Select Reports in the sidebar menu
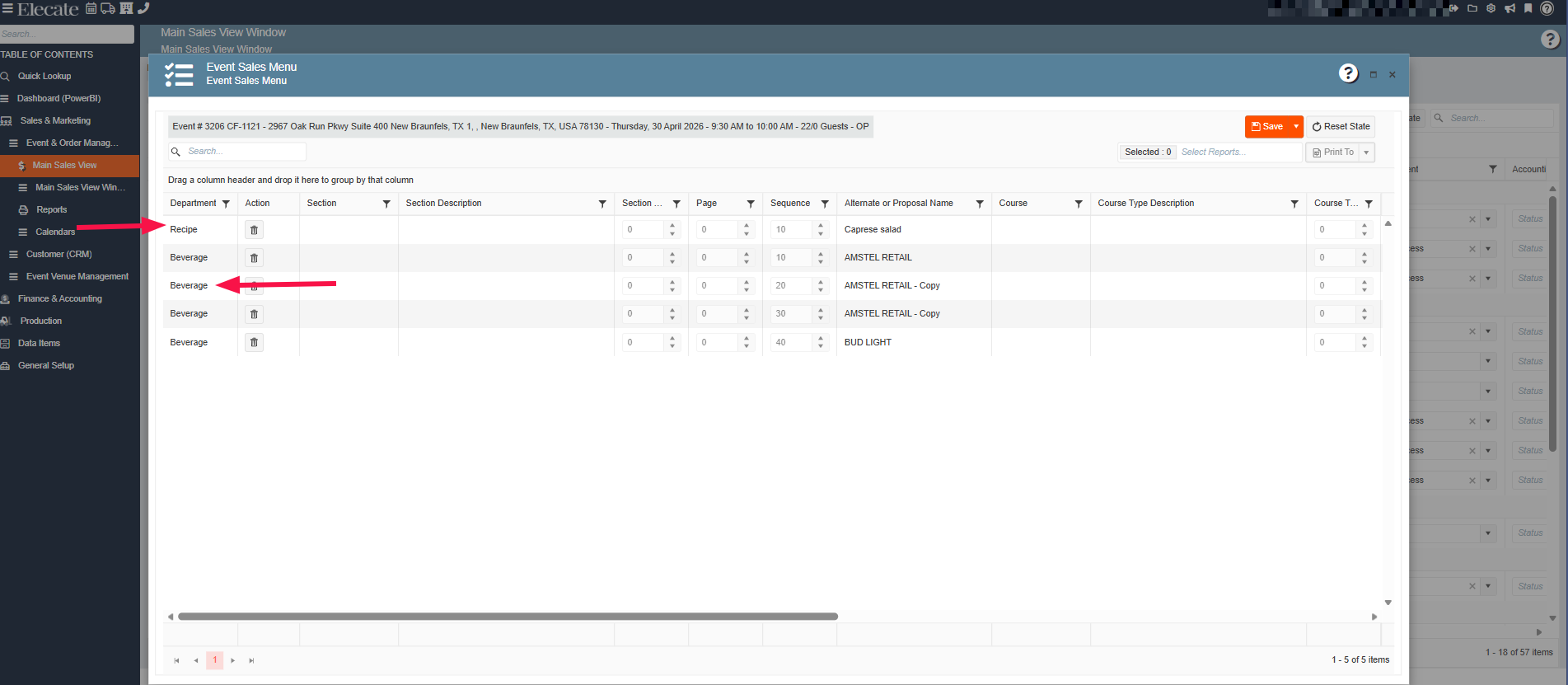 point(51,209)
